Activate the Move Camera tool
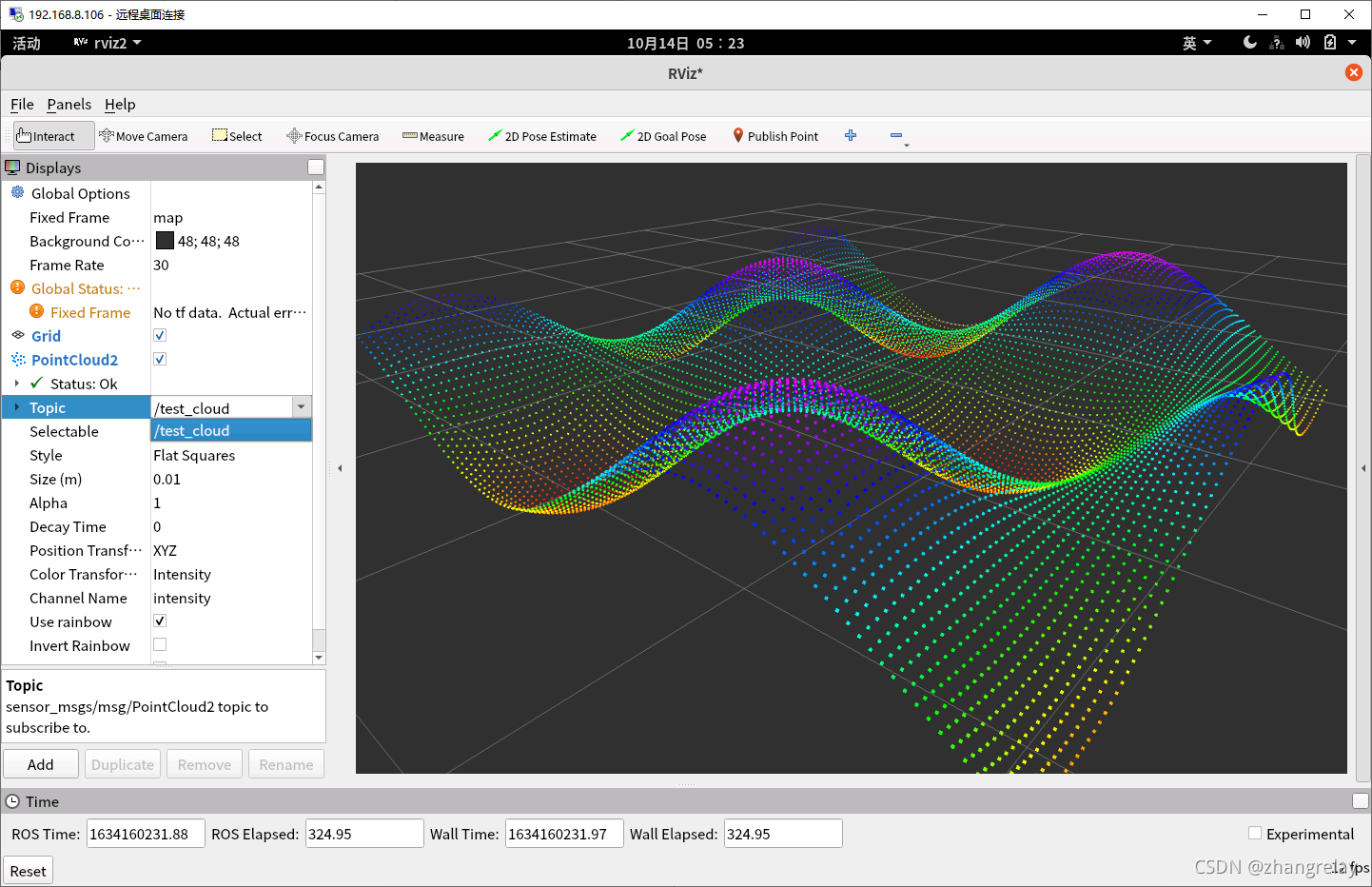The height and width of the screenshot is (887, 1372). coord(144,136)
